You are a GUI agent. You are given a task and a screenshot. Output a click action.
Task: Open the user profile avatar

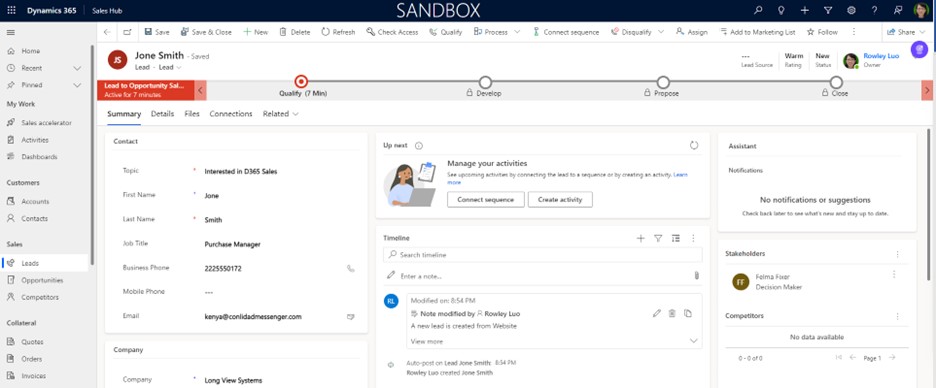[921, 10]
